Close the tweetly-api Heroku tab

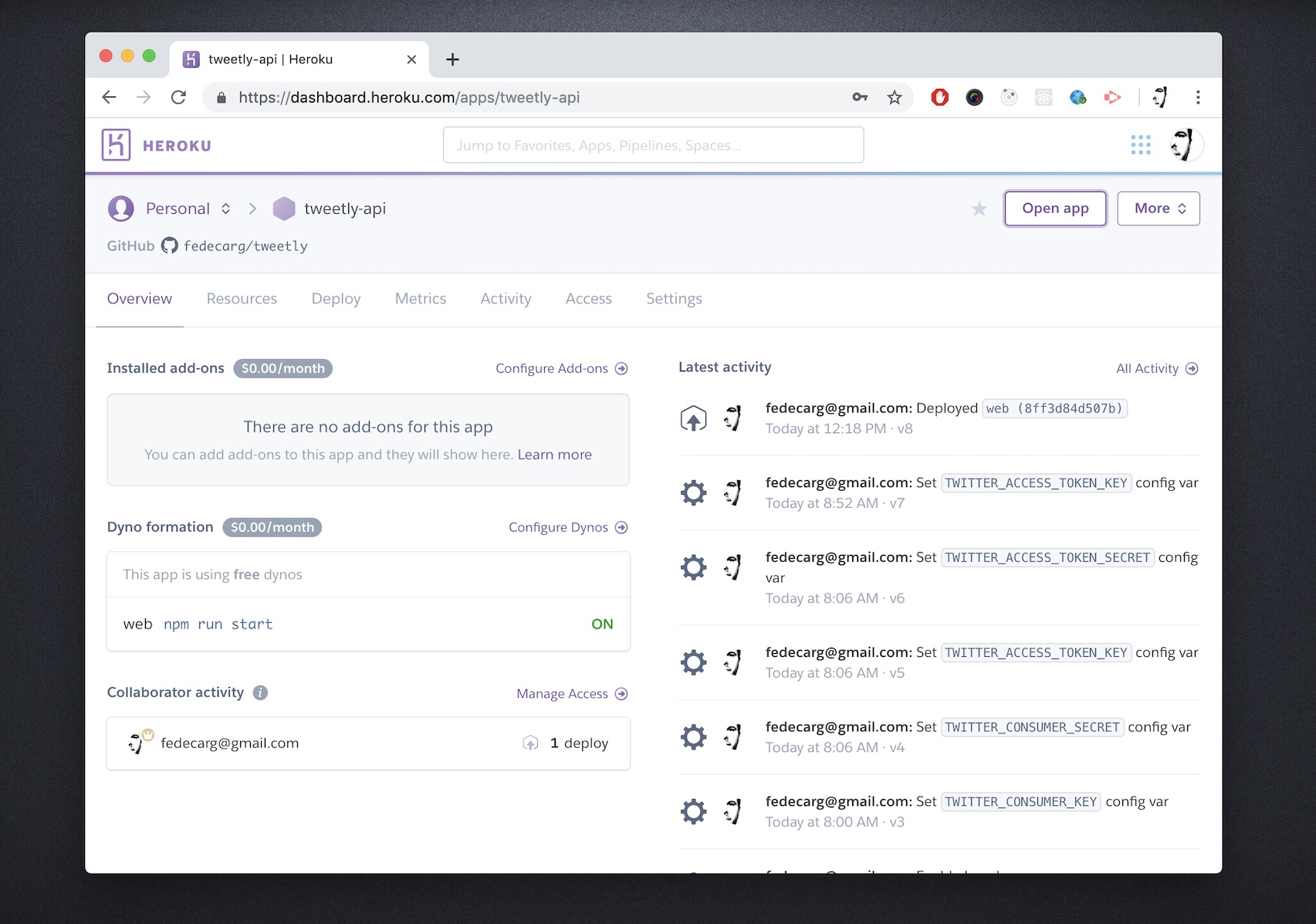pos(411,59)
